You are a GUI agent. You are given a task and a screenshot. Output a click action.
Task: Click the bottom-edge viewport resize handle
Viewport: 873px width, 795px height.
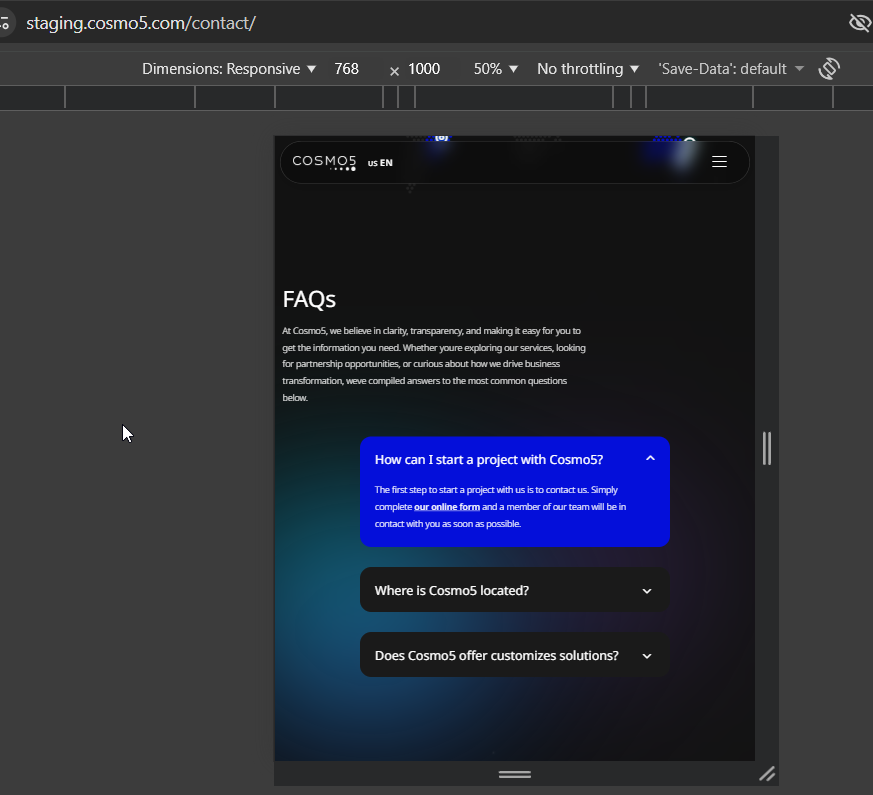514,774
